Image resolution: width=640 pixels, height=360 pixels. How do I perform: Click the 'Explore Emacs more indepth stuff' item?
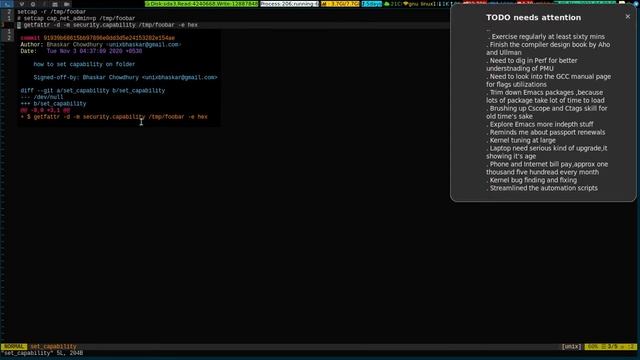point(540,124)
